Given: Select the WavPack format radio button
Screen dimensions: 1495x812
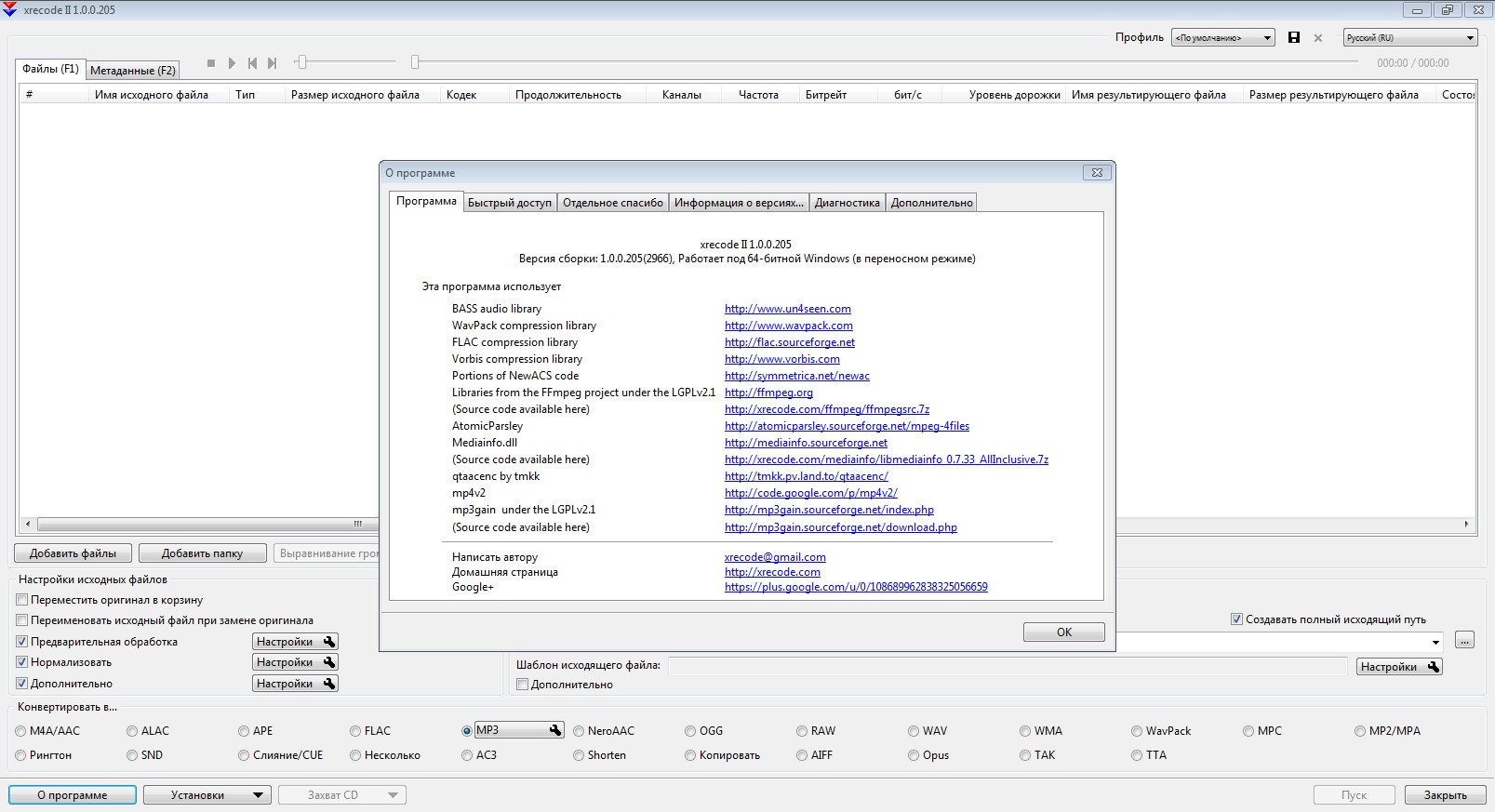Looking at the screenshot, I should (1137, 731).
